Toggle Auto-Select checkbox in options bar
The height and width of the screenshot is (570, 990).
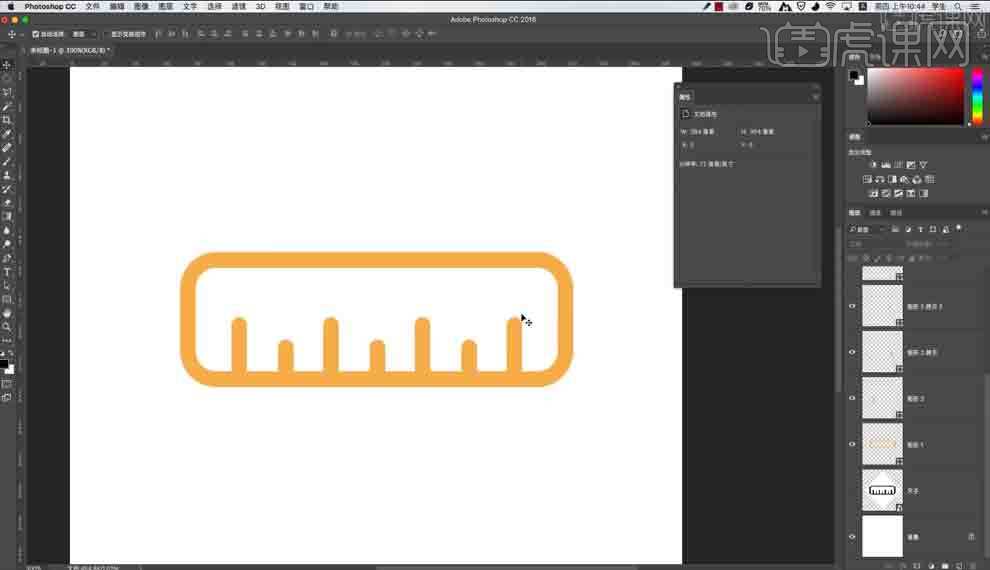pyautogui.click(x=35, y=34)
